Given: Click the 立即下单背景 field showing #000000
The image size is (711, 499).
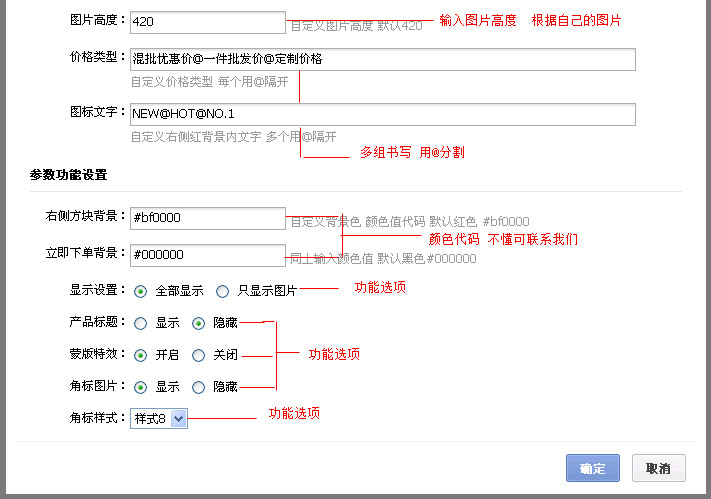Looking at the screenshot, I should [207, 255].
